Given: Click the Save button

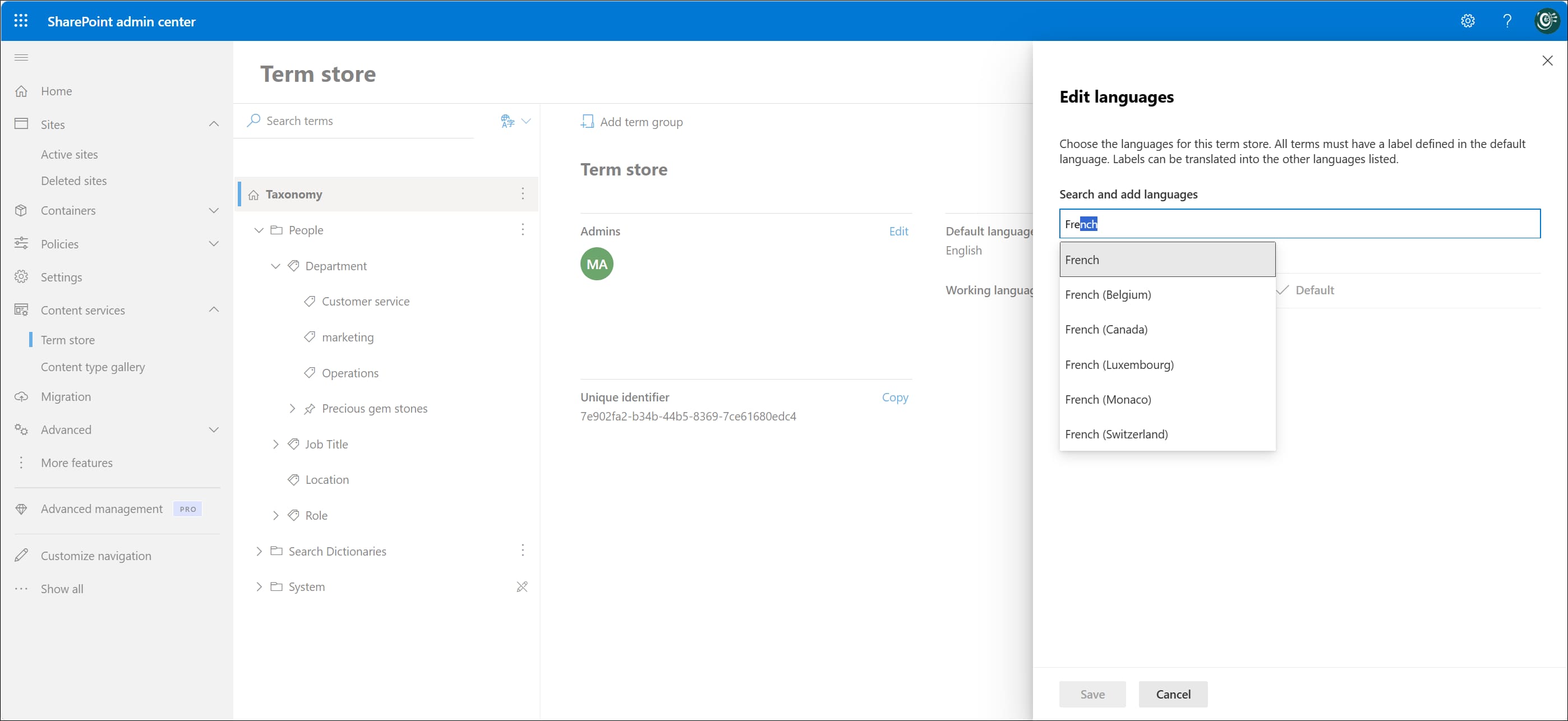Looking at the screenshot, I should click(1092, 694).
